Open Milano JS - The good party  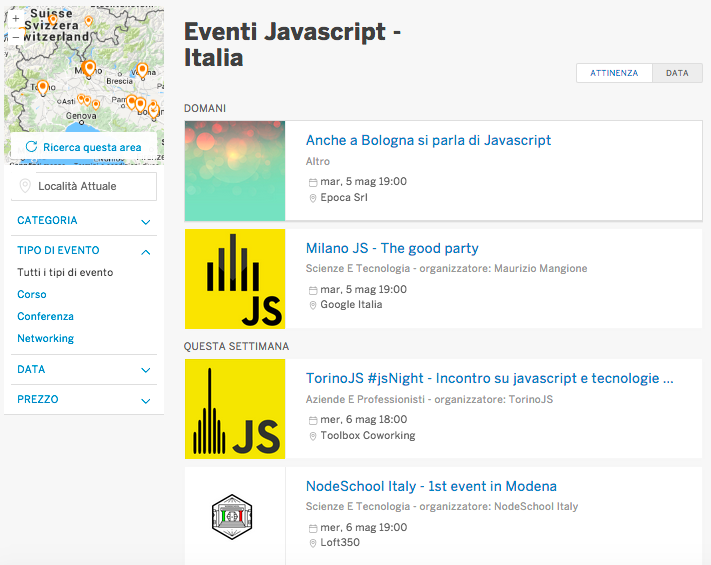pyautogui.click(x=392, y=248)
